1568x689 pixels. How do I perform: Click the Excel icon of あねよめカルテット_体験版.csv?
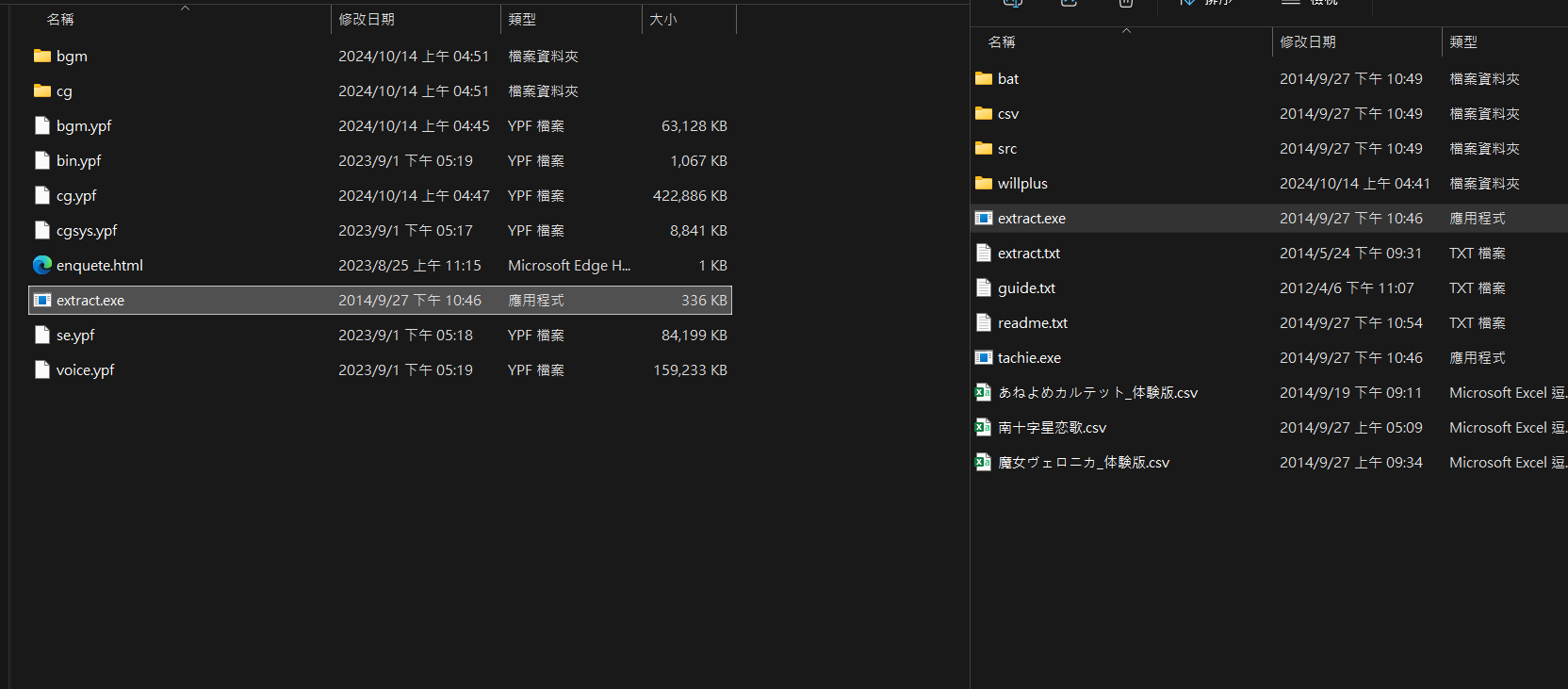[983, 392]
